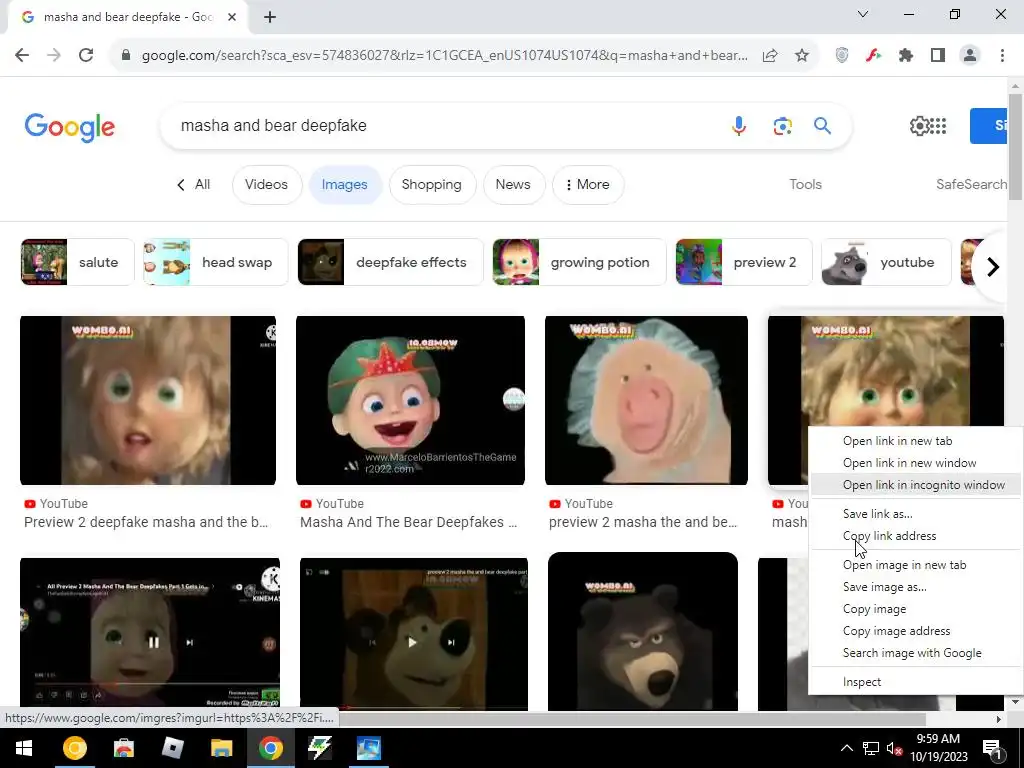Open Masha And The Bear Deepfakes link
Viewport: 1024px width, 768px height.
tap(409, 522)
